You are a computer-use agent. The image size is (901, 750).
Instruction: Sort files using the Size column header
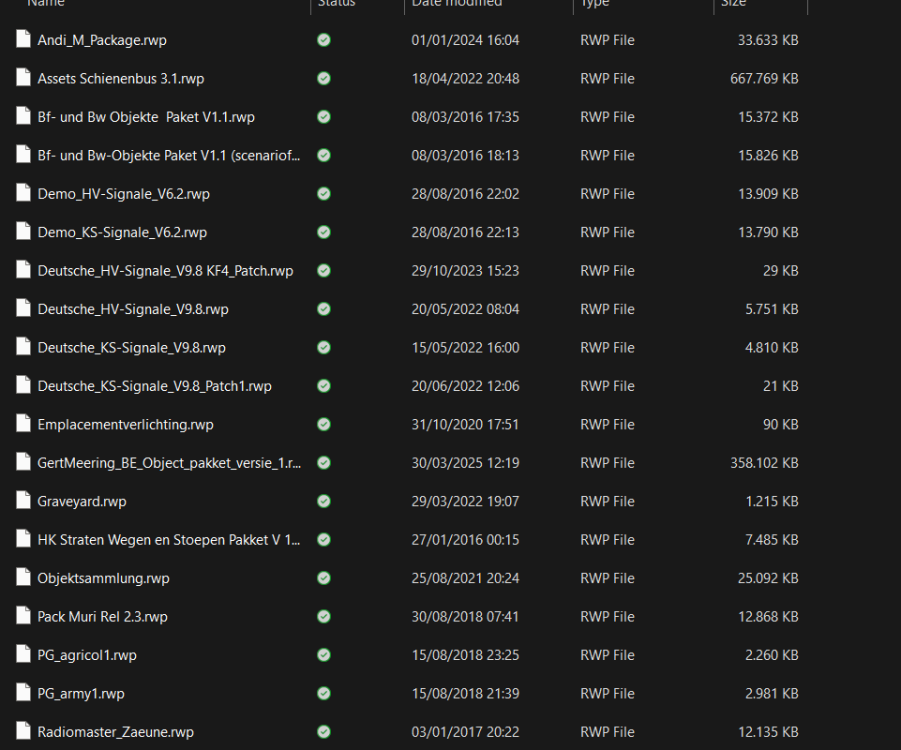733,5
